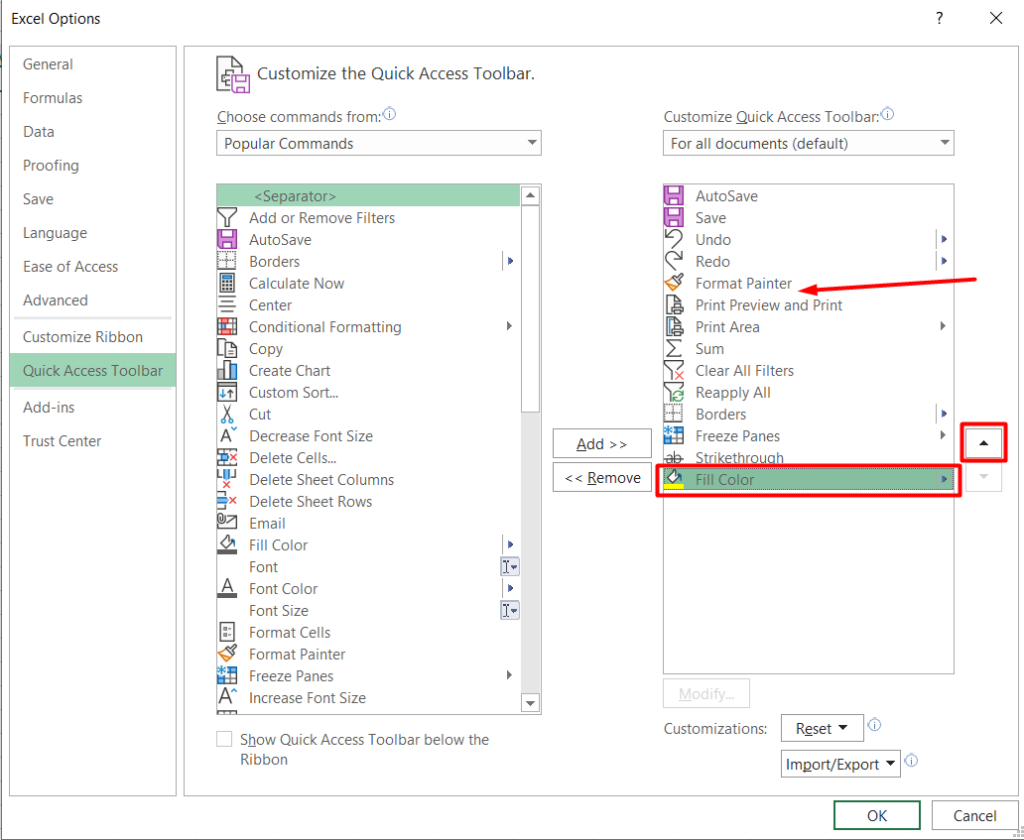
Task: Open the Reset customizations dropdown
Action: tap(822, 728)
